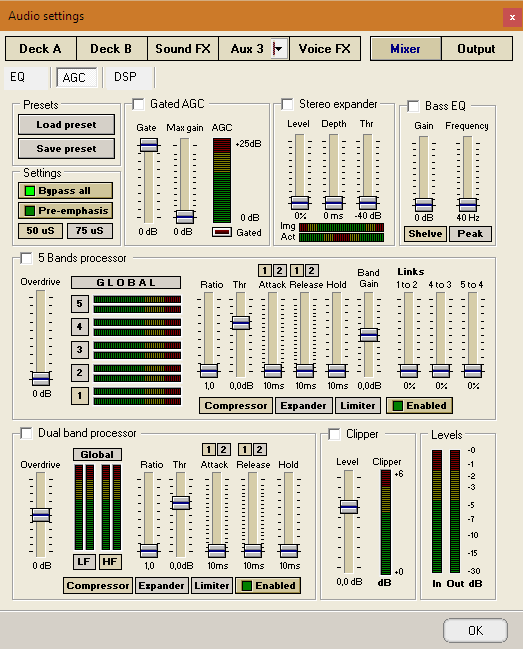Screen dimensions: 523x649
Task: Toggle the Dual band processor Enabled button
Action: coord(268,586)
